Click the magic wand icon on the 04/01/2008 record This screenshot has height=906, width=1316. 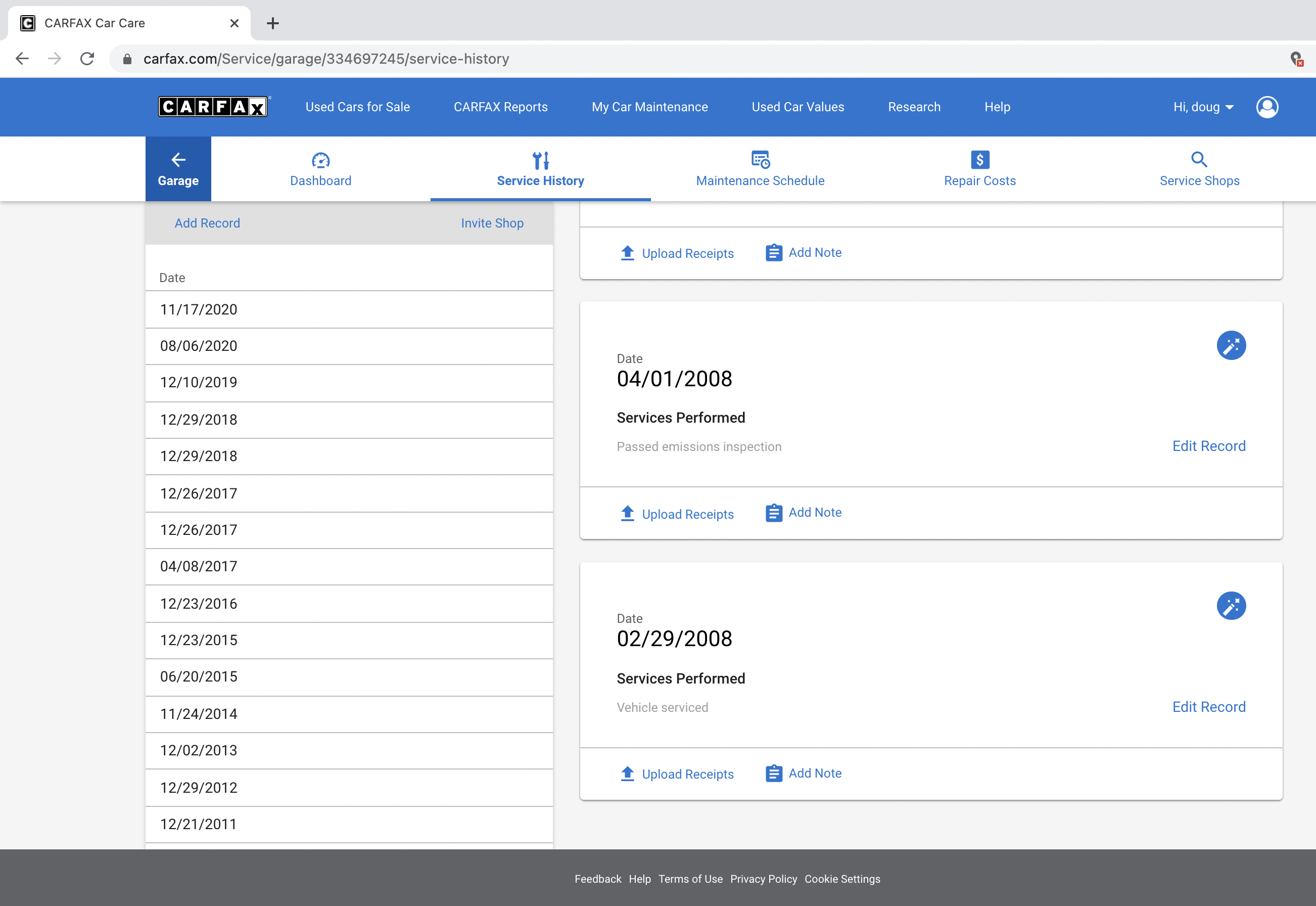point(1231,345)
